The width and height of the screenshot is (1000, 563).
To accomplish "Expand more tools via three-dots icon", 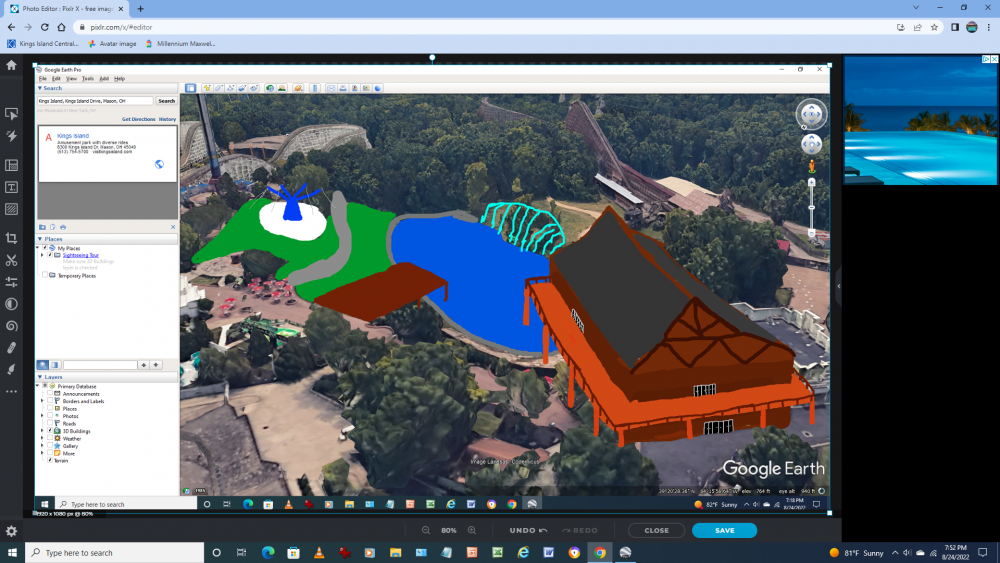I will coord(11,391).
